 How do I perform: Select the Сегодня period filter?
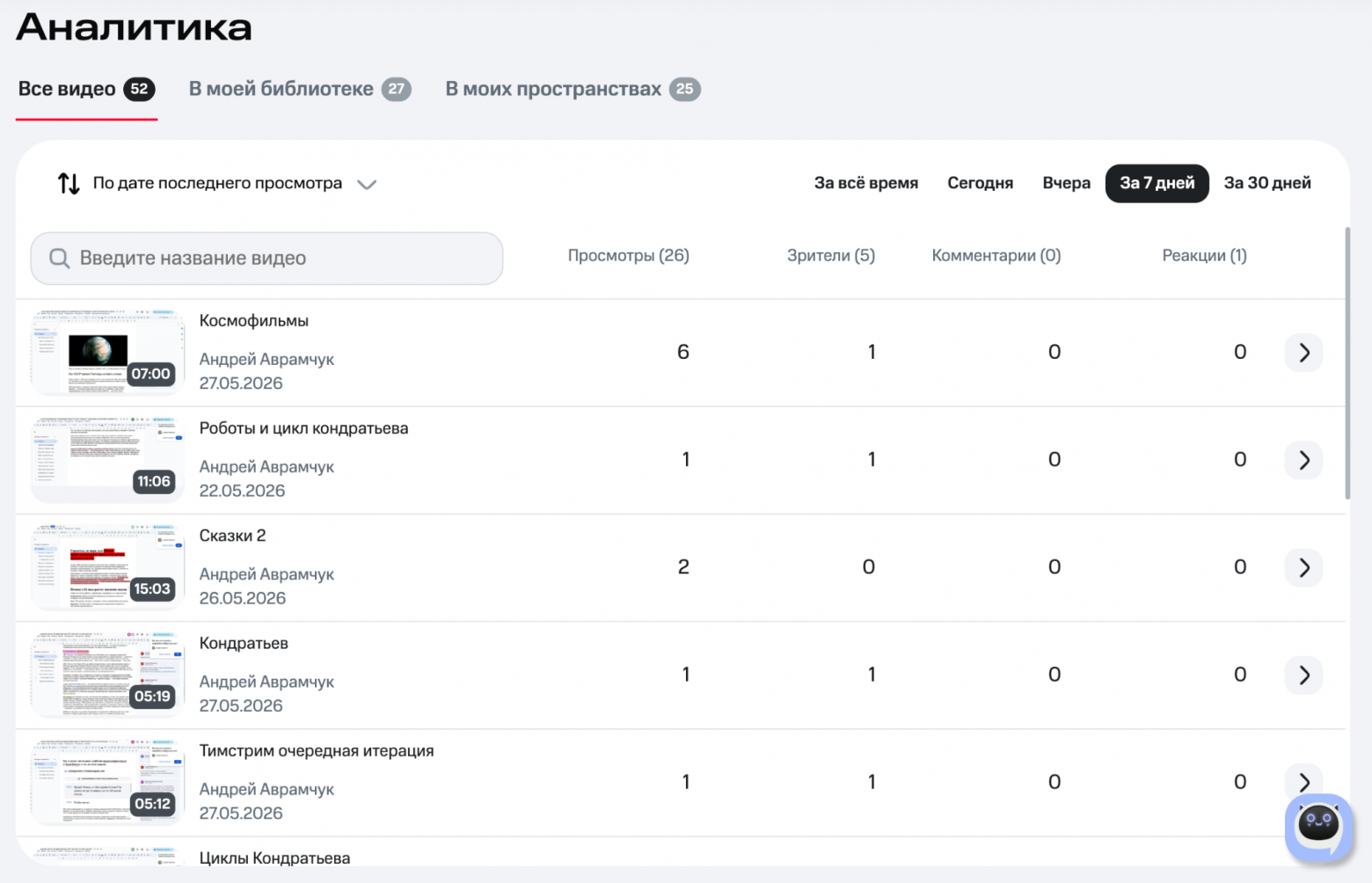coord(980,183)
